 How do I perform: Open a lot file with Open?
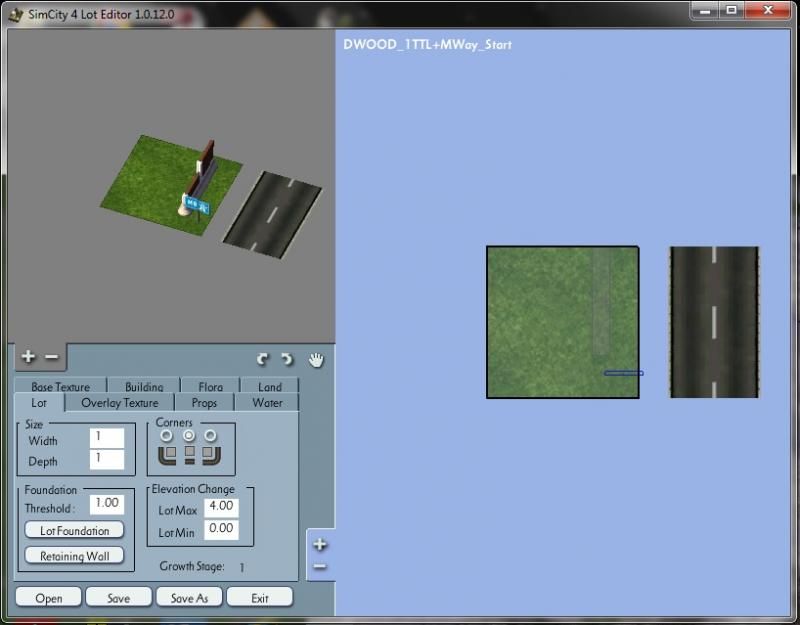click(49, 597)
